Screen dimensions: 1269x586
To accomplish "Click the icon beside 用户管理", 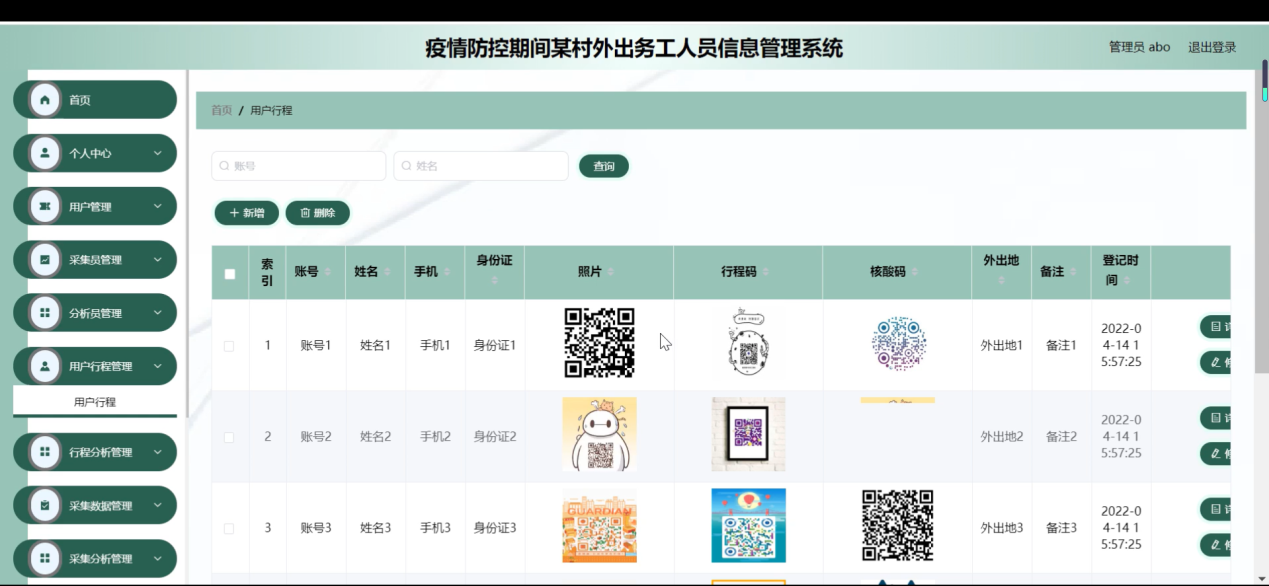I will pyautogui.click(x=45, y=206).
